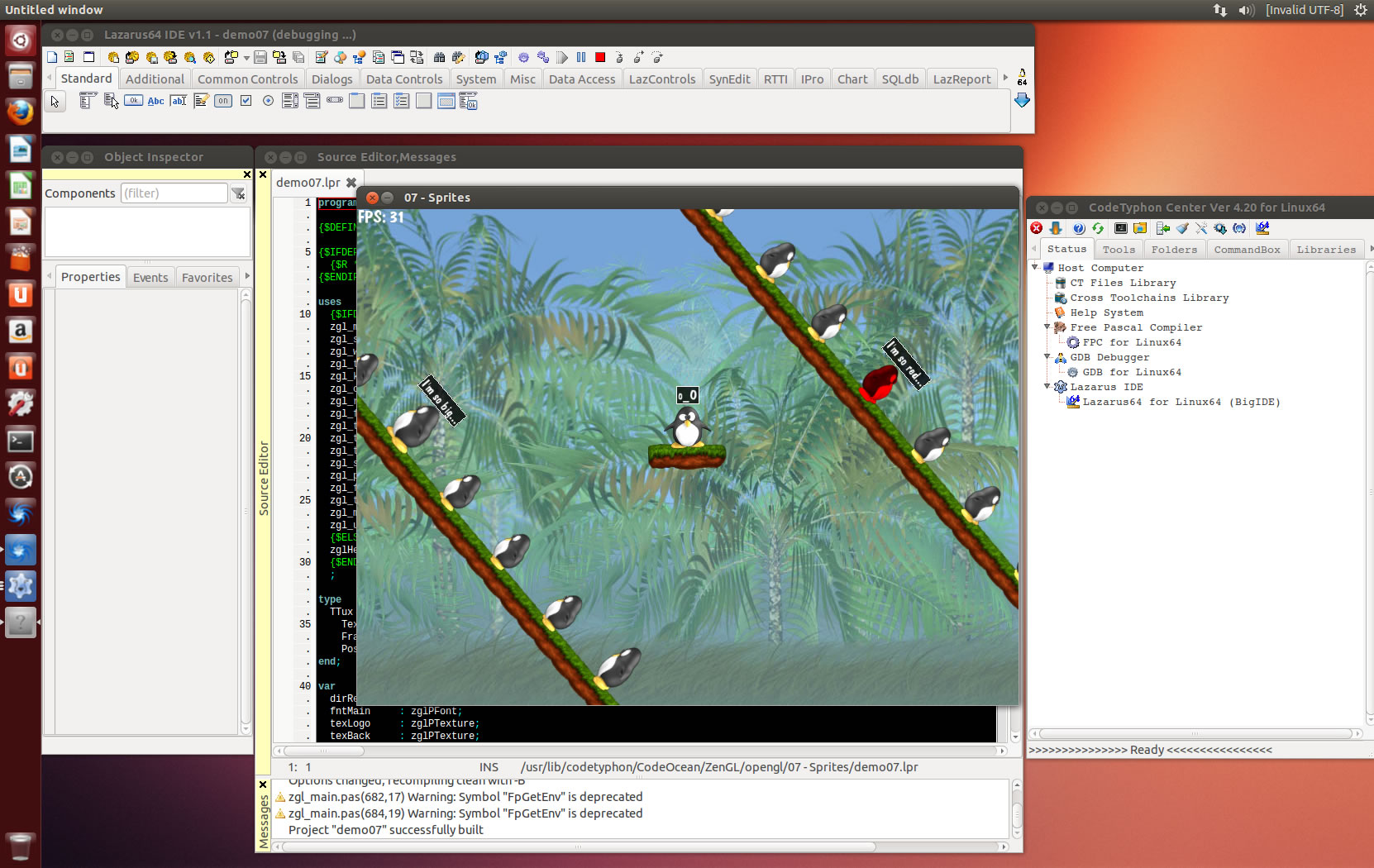The width and height of the screenshot is (1374, 868).
Task: Open the Additional component palette tab
Action: tap(155, 79)
